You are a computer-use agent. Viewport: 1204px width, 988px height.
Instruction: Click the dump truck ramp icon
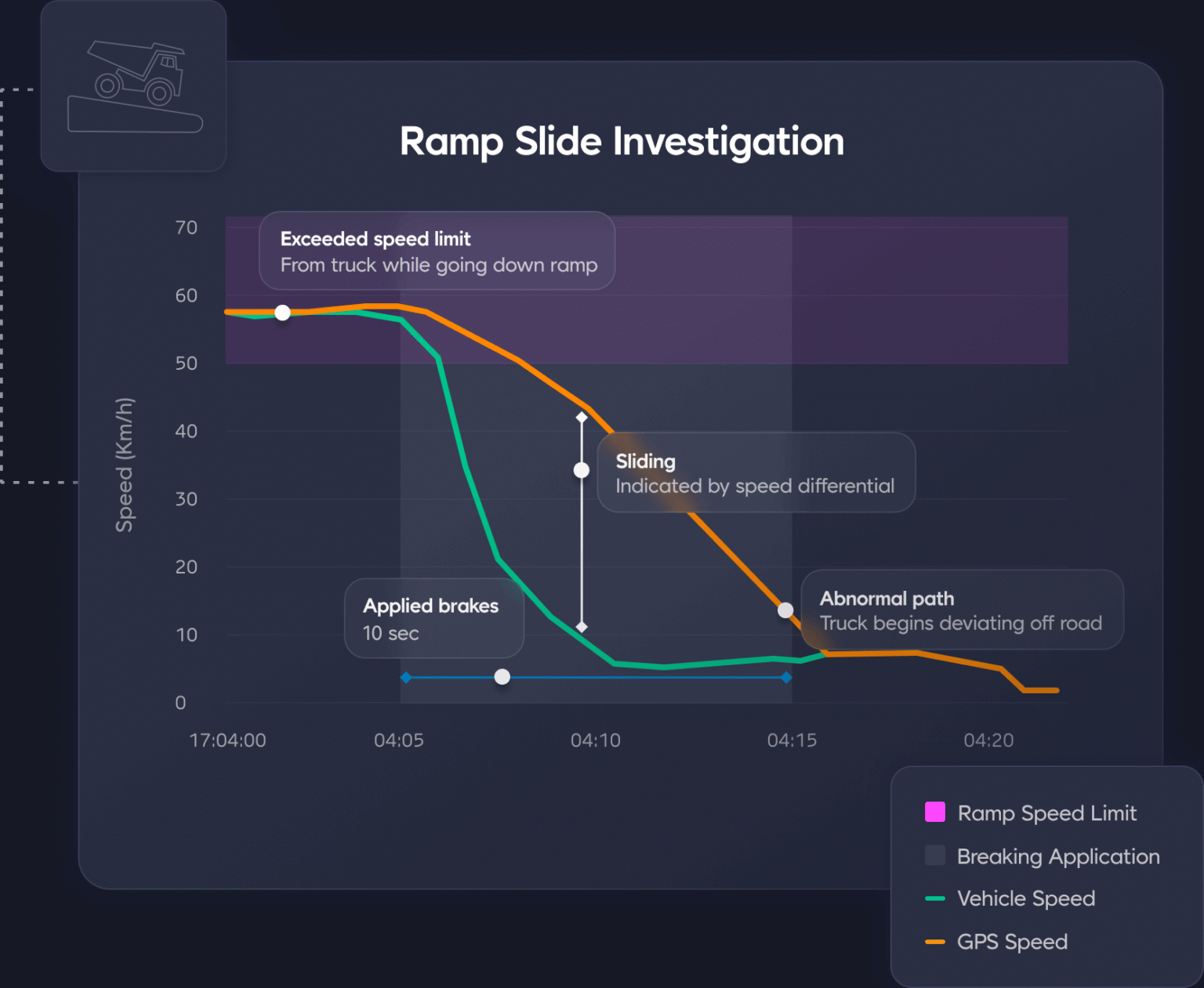point(135,86)
